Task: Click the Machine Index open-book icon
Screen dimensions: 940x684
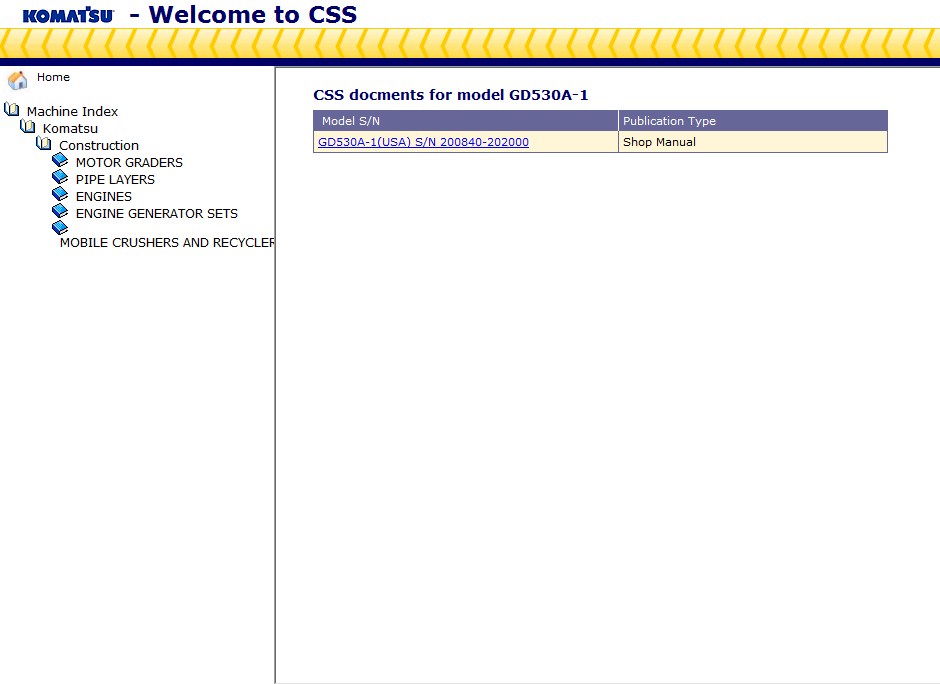Action: 11,110
